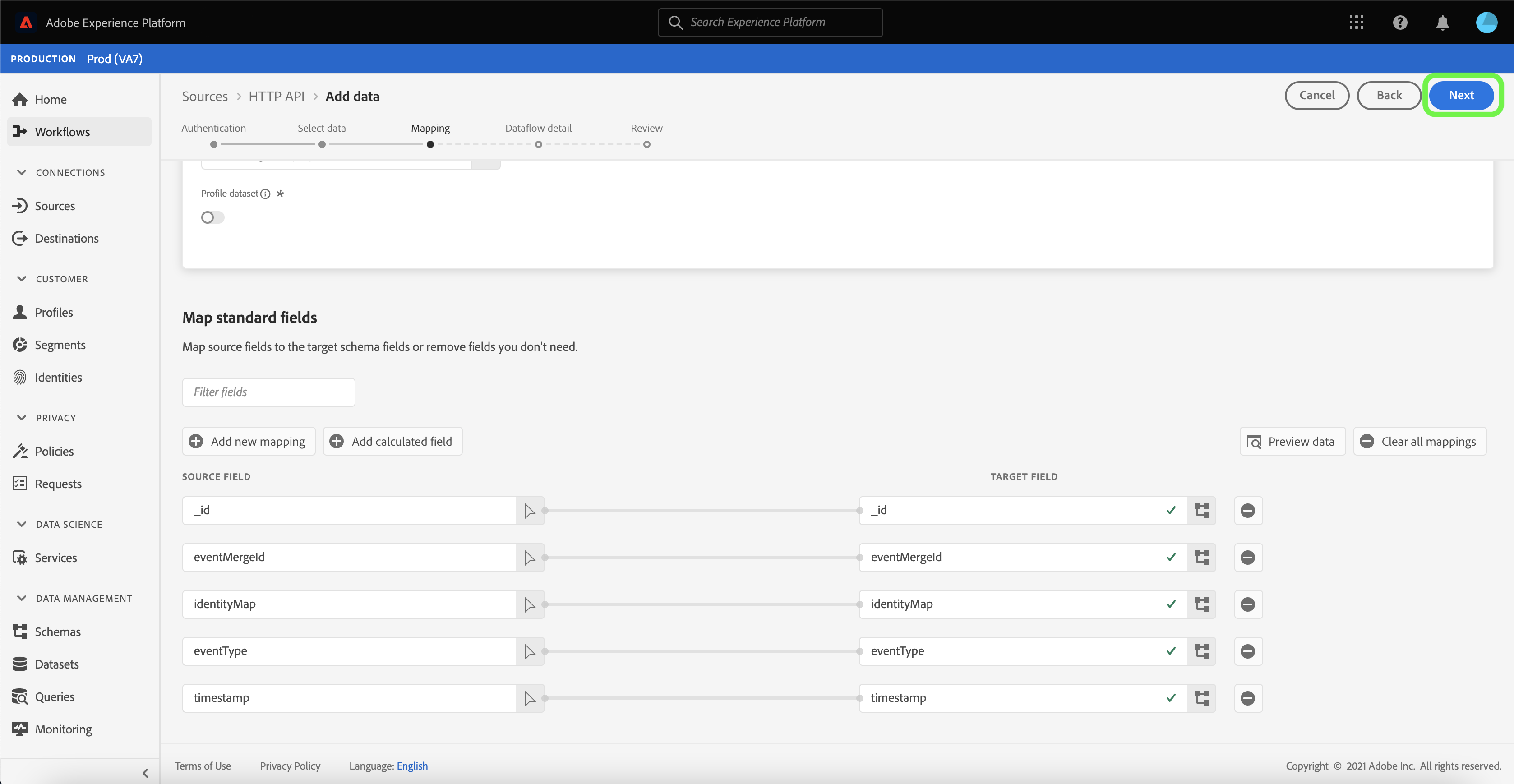The height and width of the screenshot is (784, 1514).
Task: Open the app switcher grid icon
Action: [1356, 23]
